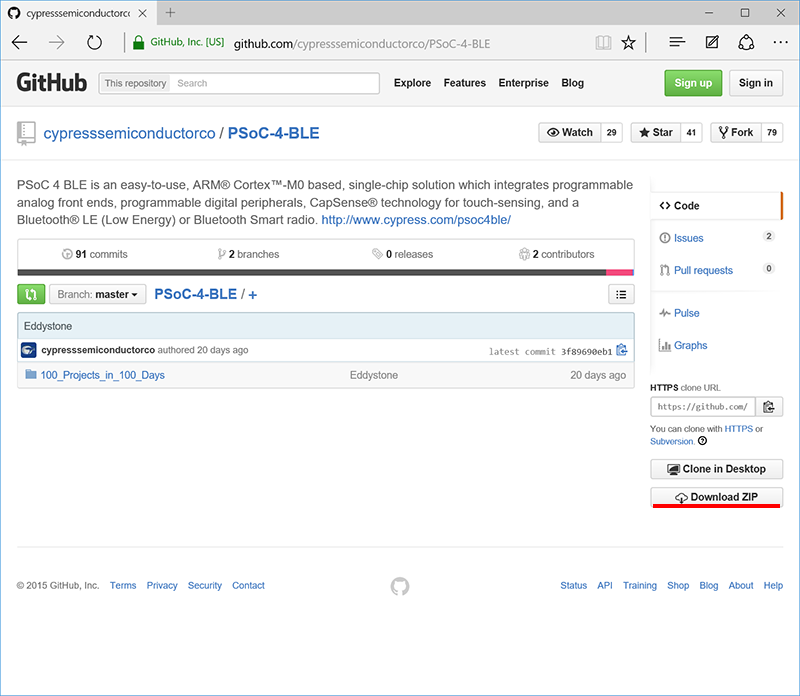Viewport: 800px width, 696px height.
Task: Click the browser forward arrow
Action: [x=57, y=42]
